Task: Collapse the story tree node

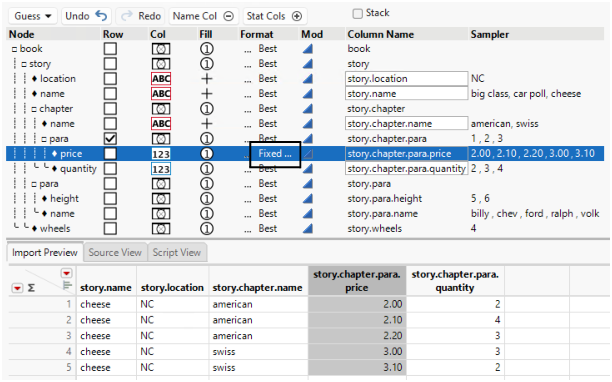Action: 24,64
